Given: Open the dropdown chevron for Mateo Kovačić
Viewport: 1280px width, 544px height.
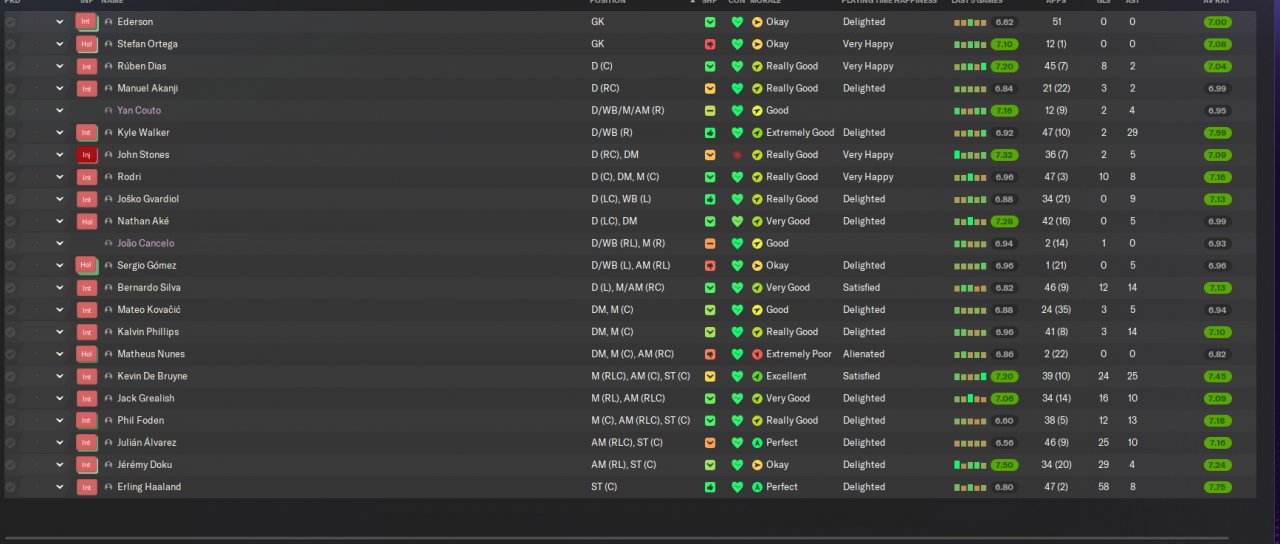Looking at the screenshot, I should point(59,310).
